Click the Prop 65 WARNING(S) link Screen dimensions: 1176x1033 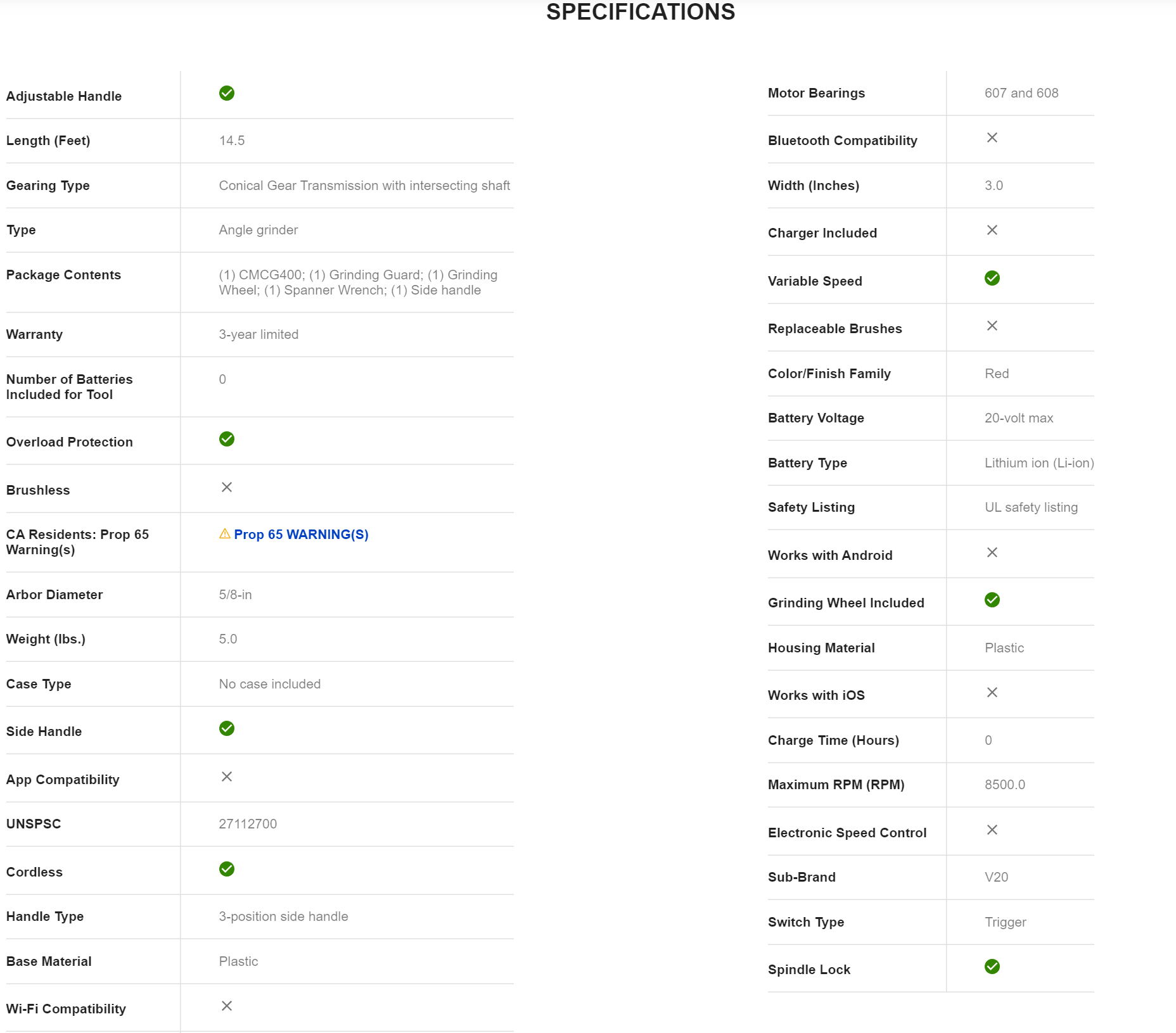coord(301,535)
